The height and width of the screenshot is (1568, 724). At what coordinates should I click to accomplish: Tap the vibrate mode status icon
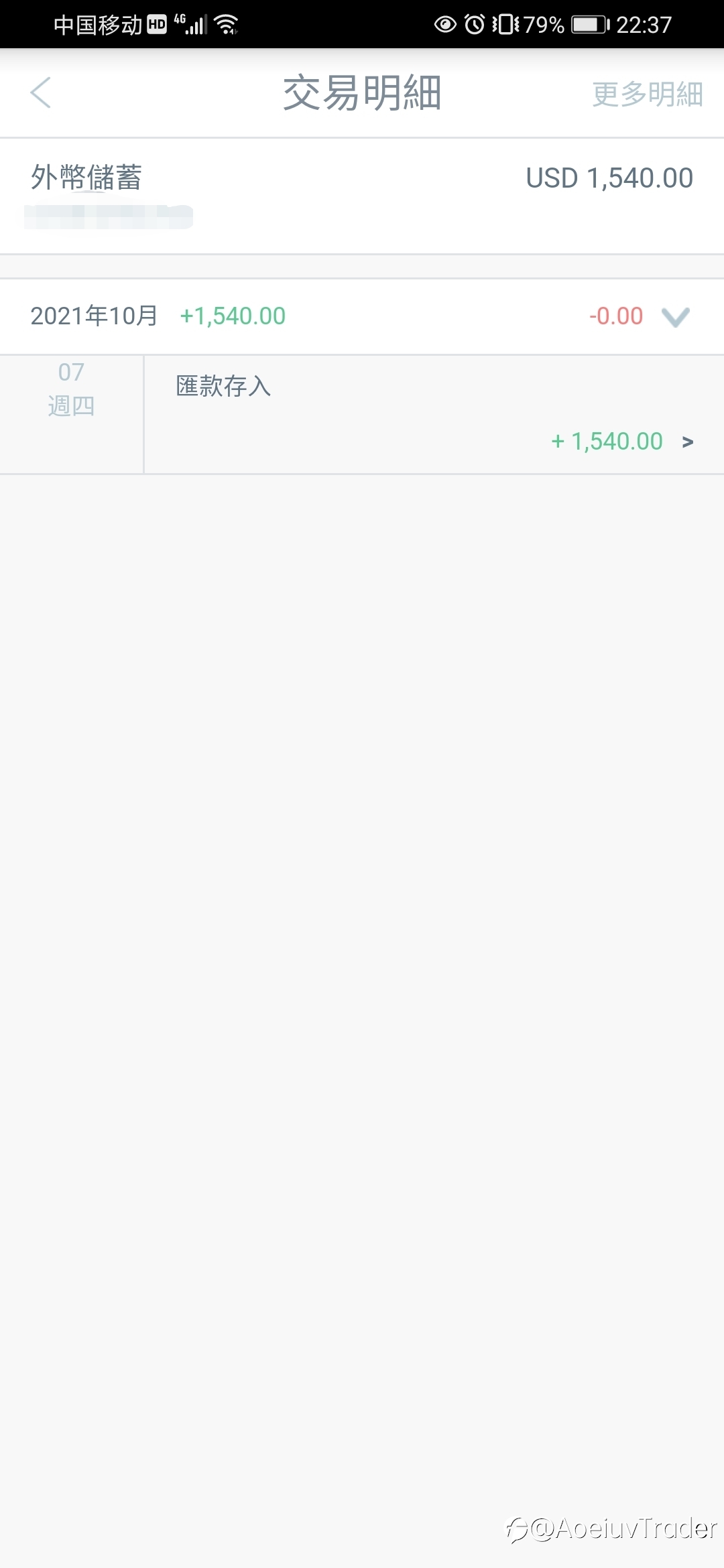point(505,25)
